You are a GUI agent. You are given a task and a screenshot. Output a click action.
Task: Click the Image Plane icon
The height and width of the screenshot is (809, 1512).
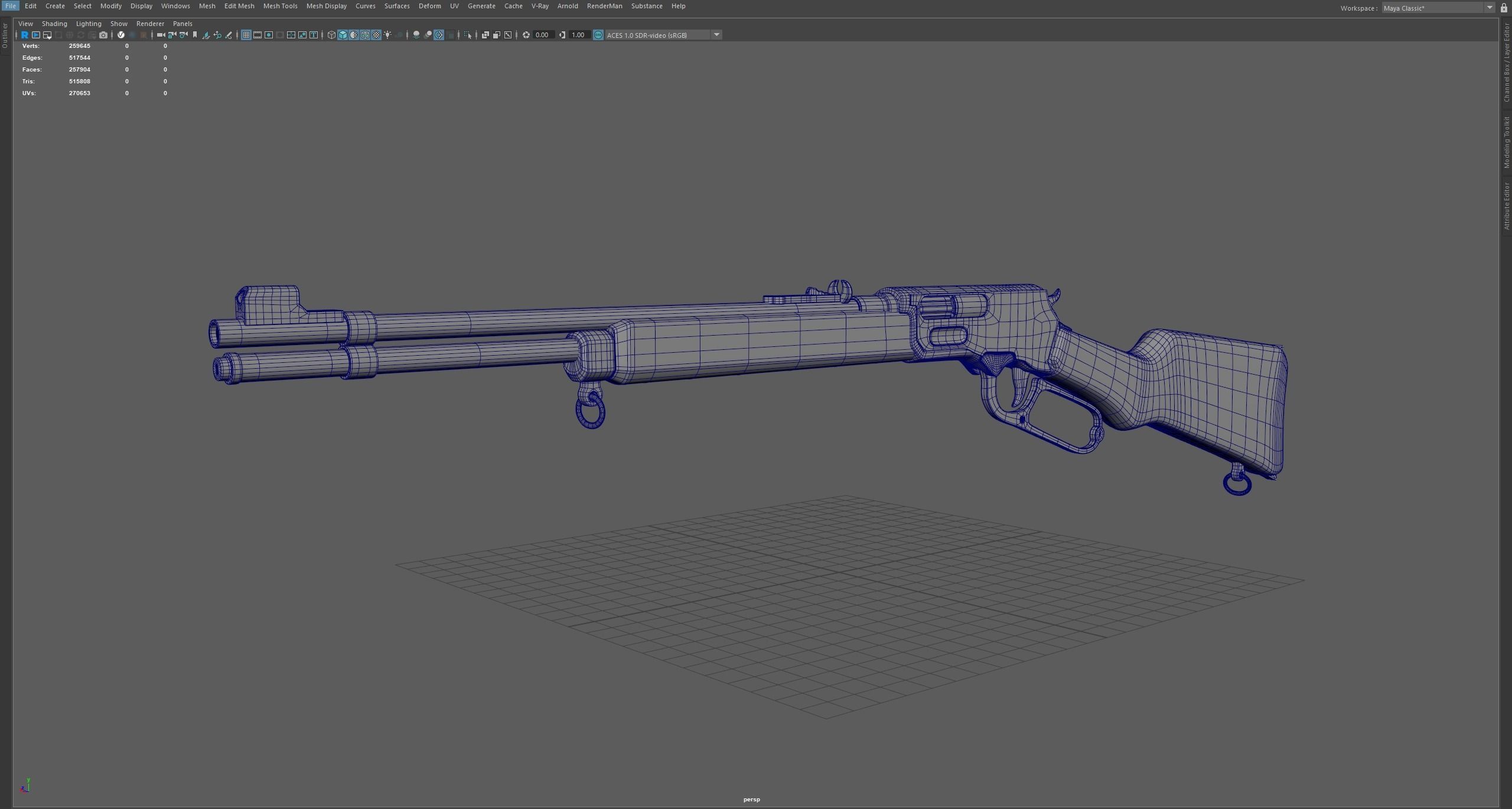click(x=206, y=35)
